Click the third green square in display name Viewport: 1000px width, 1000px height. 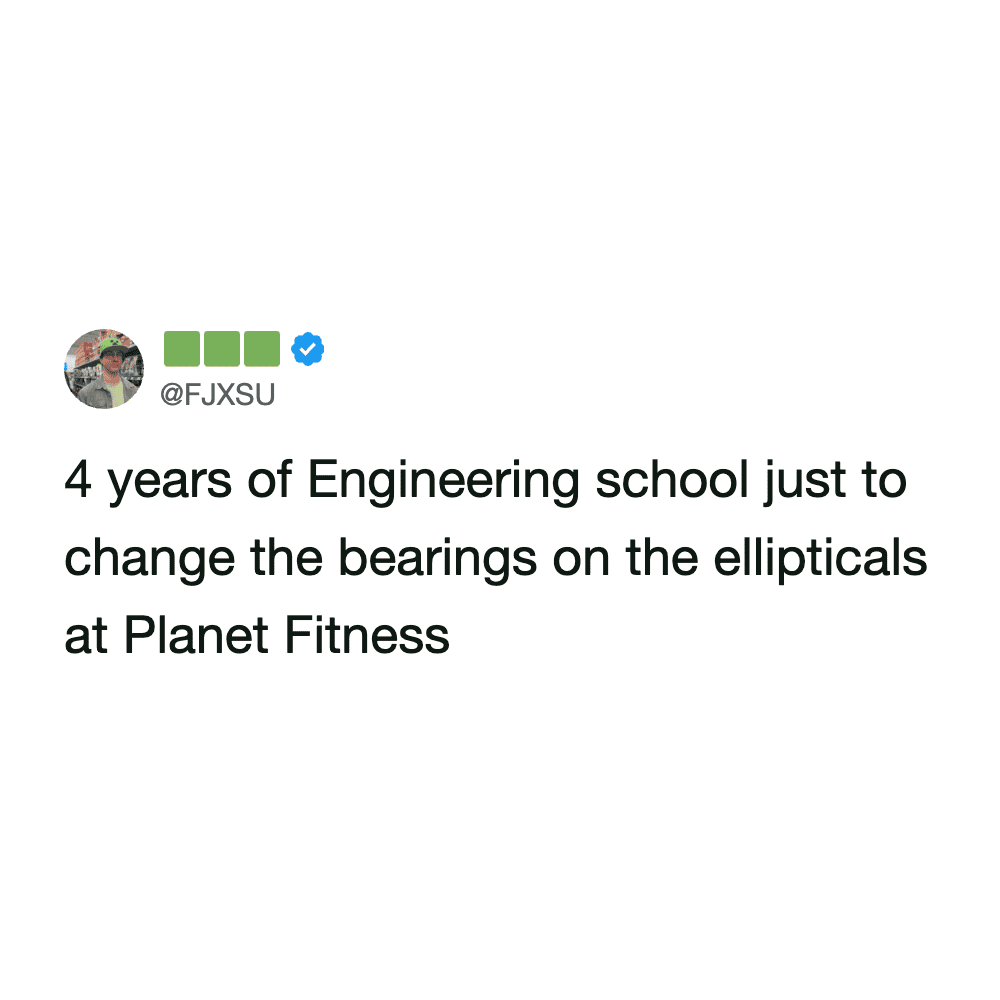[261, 348]
